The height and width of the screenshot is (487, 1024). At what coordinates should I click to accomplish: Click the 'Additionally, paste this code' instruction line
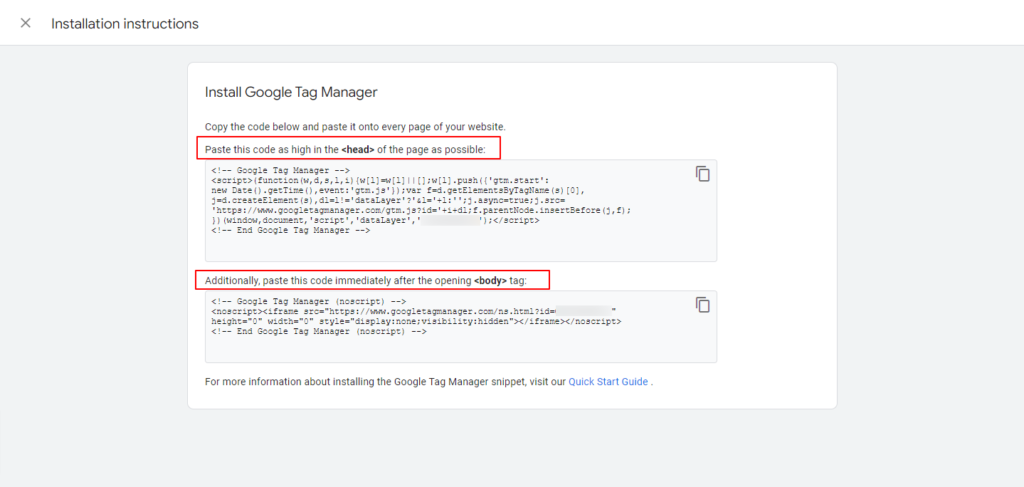click(x=368, y=281)
